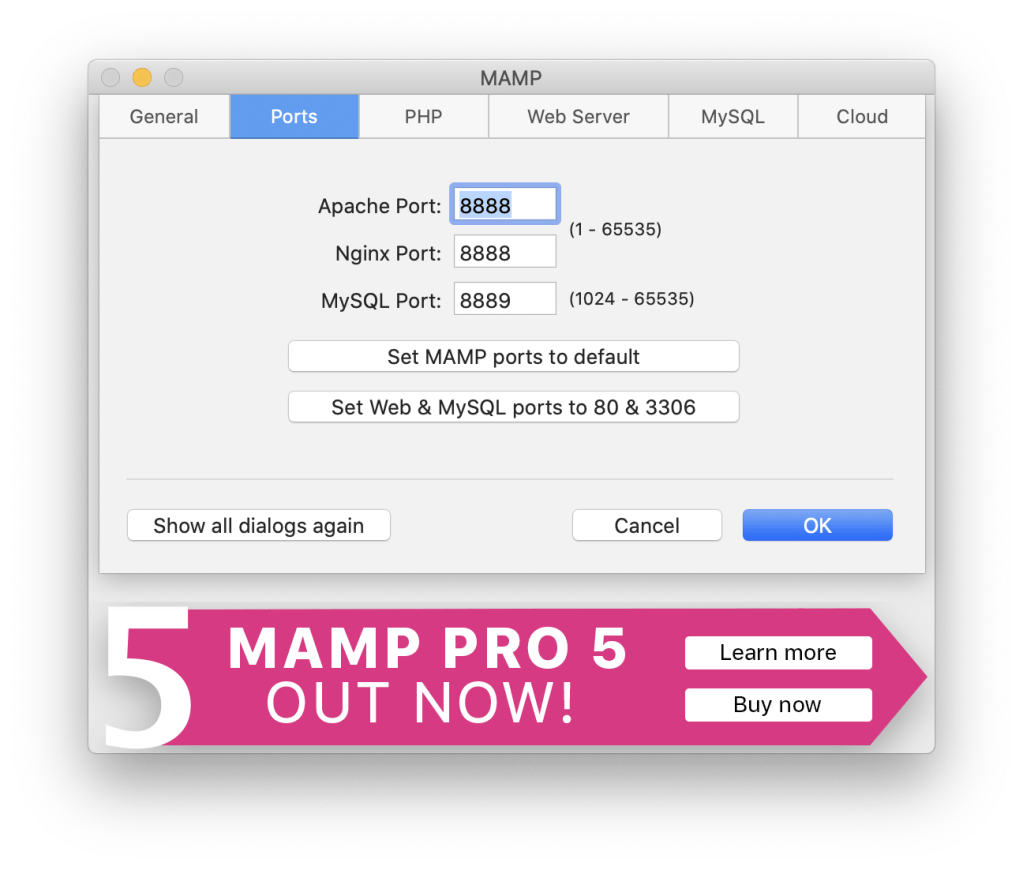This screenshot has width=1023, height=870.
Task: Click Learn more in MAMP PRO banner
Action: [778, 653]
